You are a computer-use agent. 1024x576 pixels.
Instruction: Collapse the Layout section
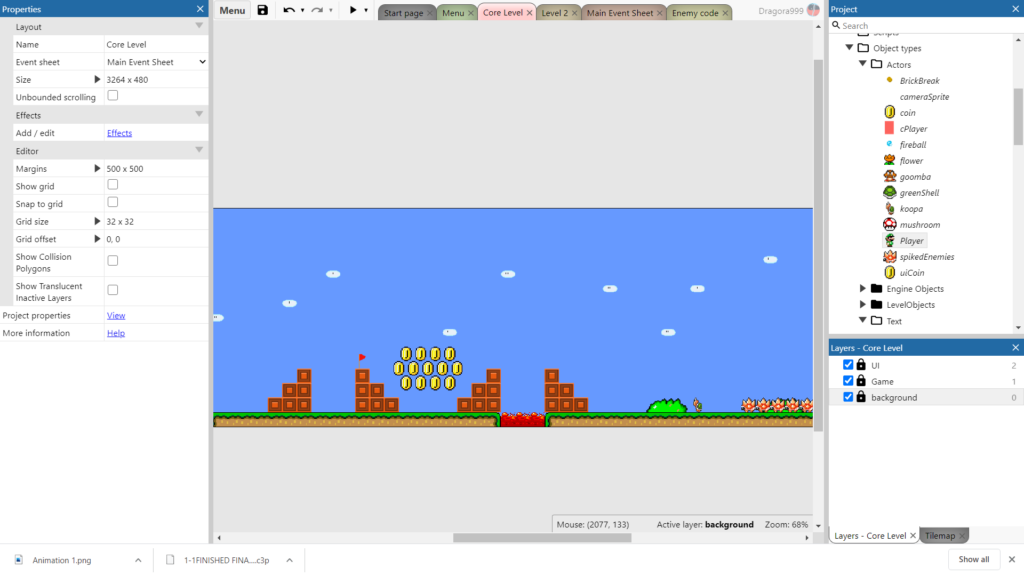(199, 26)
